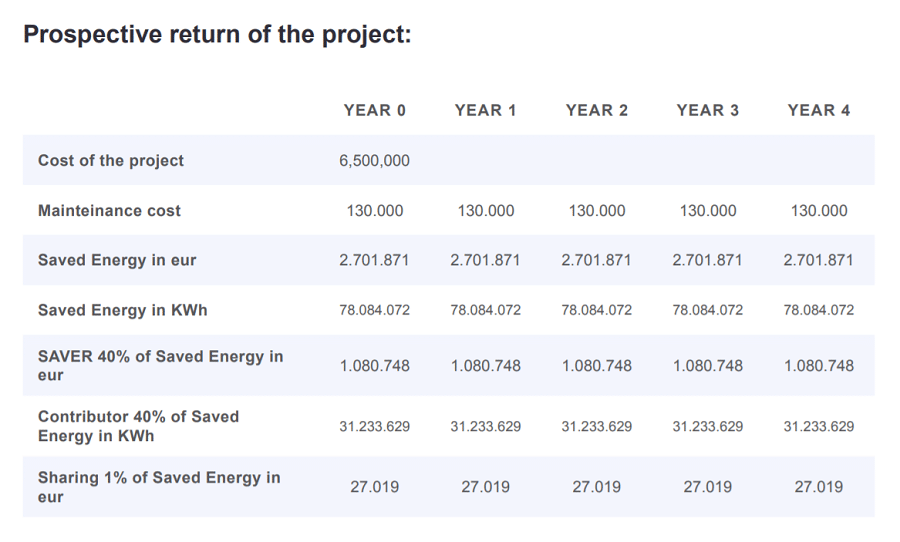900x542 pixels.
Task: Click the 'Prospective return of the project' heading
Action: [216, 34]
